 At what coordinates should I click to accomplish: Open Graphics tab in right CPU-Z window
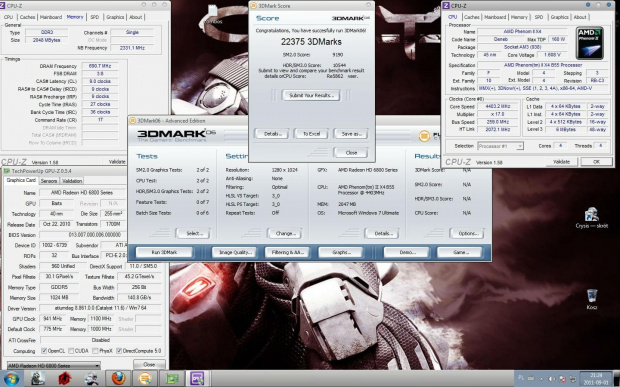pos(560,17)
